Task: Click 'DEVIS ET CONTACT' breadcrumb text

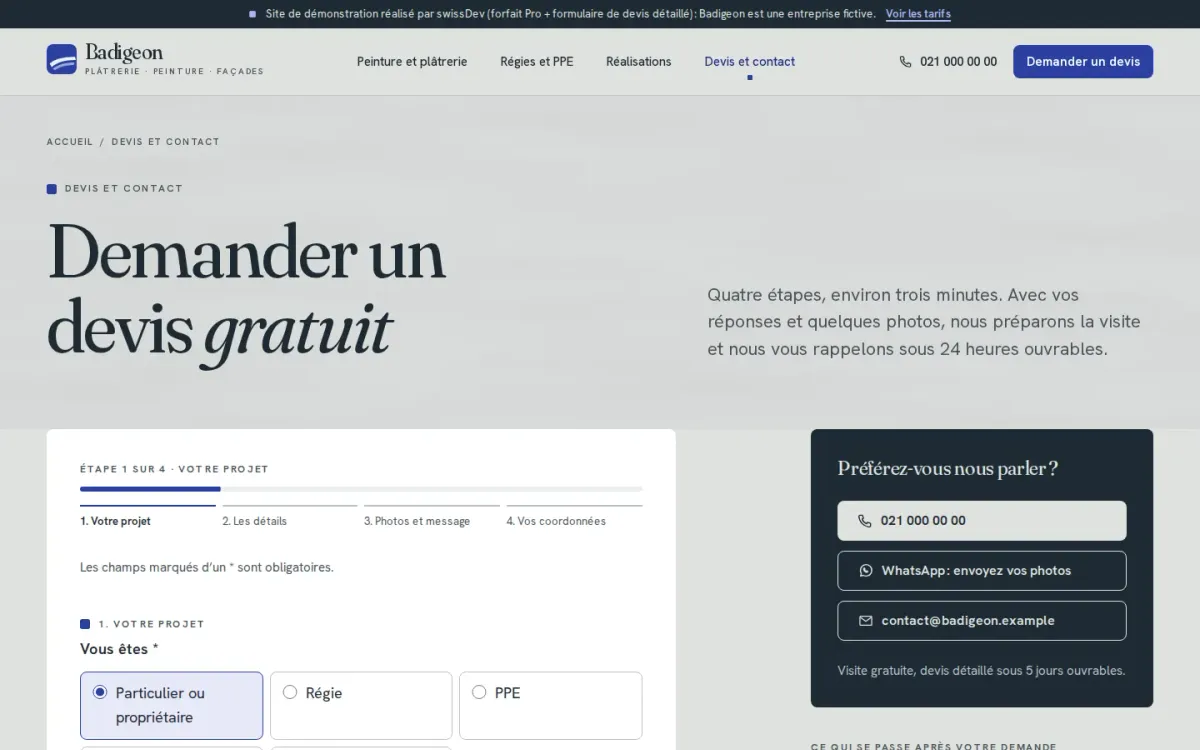Action: click(165, 142)
